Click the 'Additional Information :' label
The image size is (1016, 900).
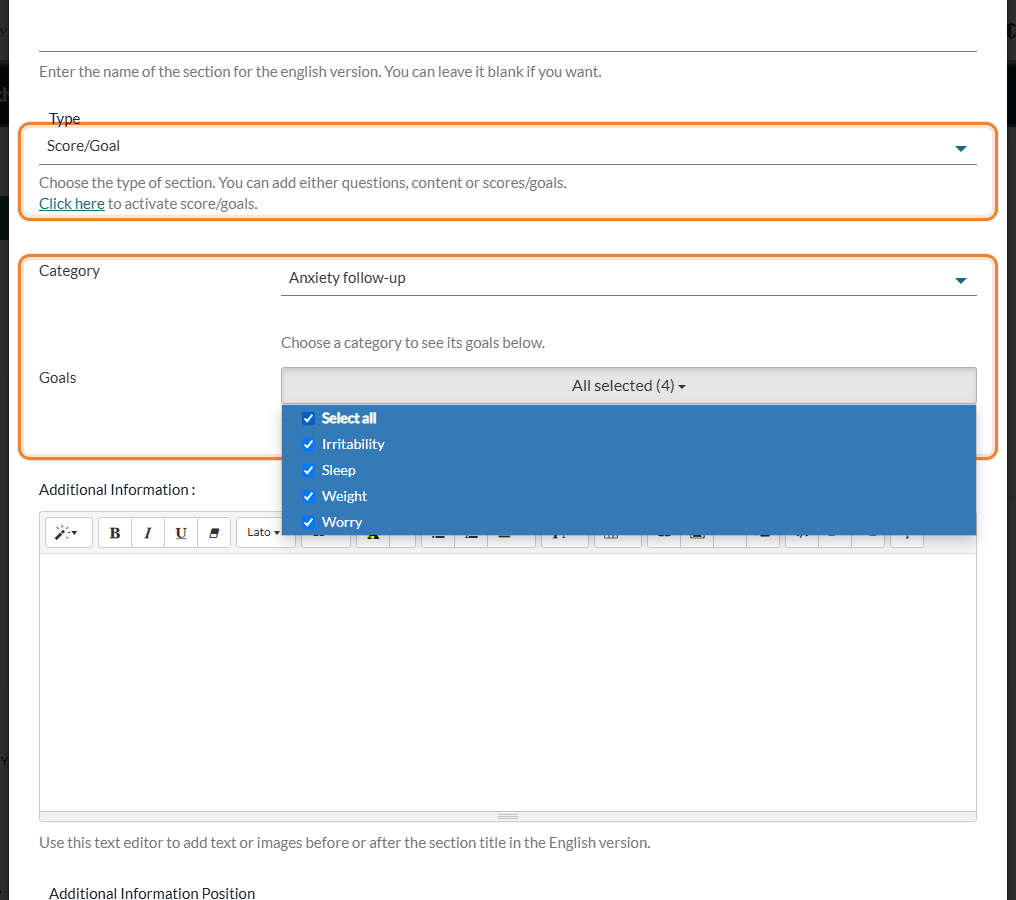(117, 490)
